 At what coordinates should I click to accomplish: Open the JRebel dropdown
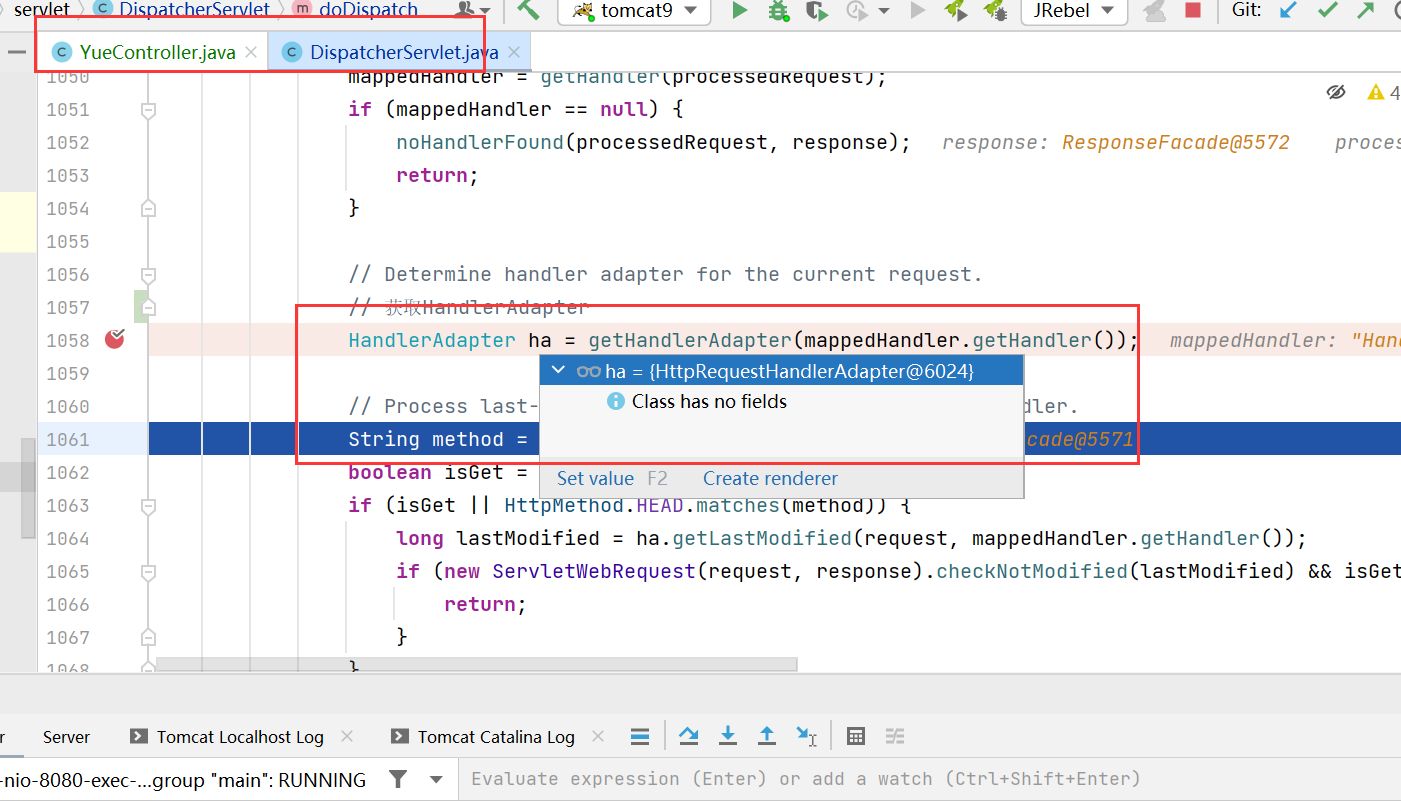click(x=1074, y=11)
